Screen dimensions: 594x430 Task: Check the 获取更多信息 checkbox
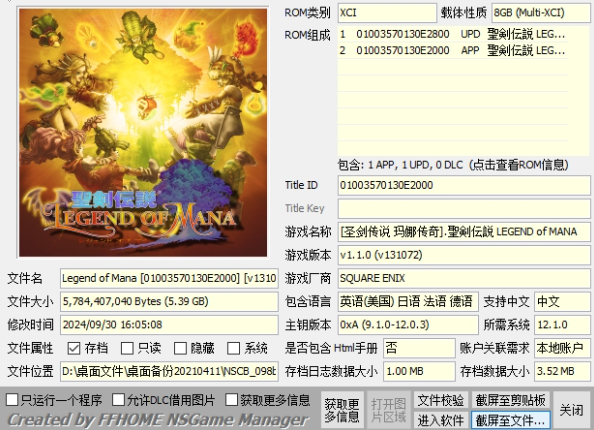point(231,399)
